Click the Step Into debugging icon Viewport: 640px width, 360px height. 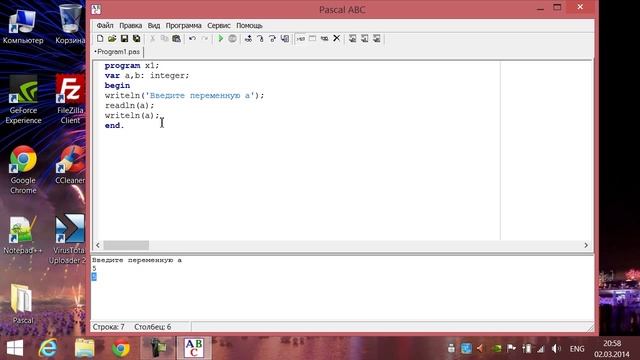[x=248, y=38]
